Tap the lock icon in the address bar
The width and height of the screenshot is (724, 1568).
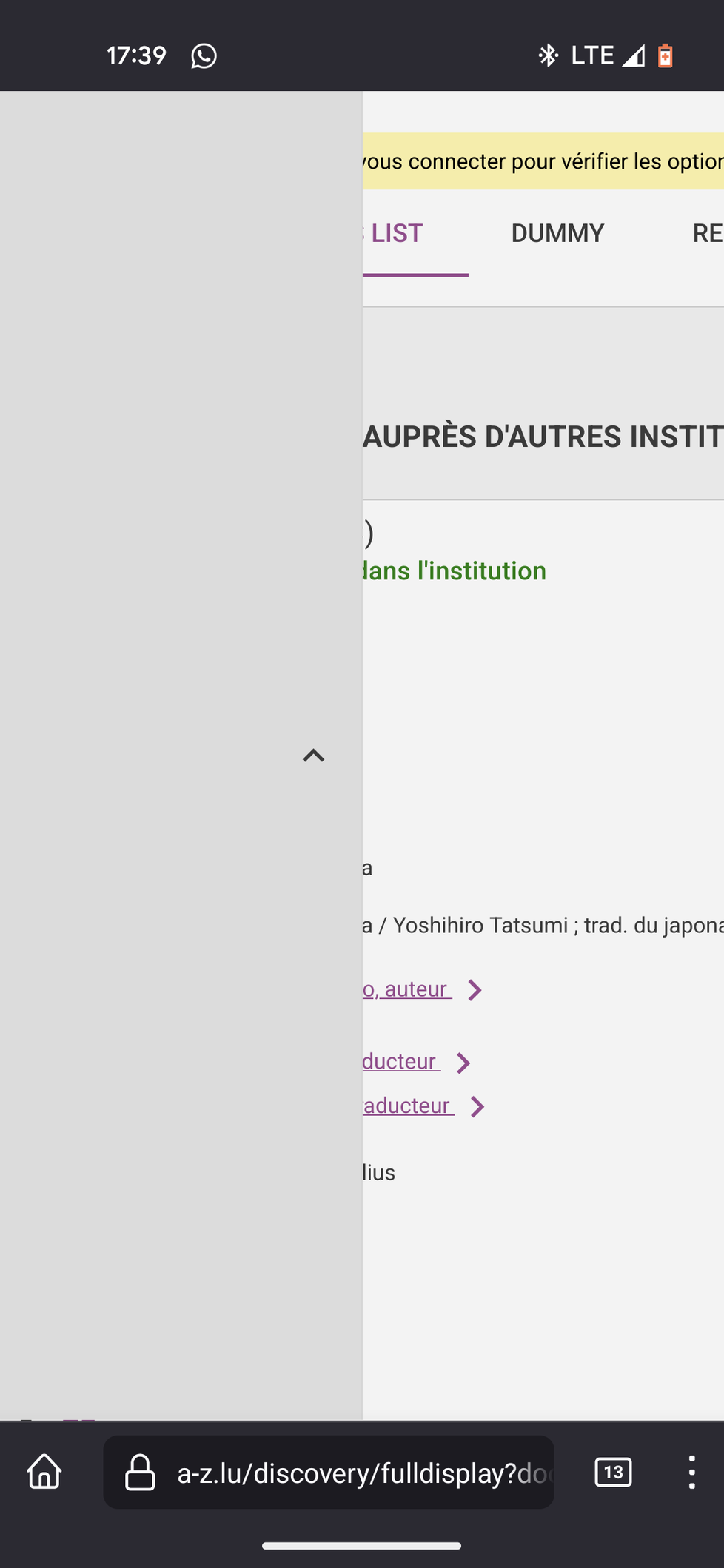[140, 1472]
